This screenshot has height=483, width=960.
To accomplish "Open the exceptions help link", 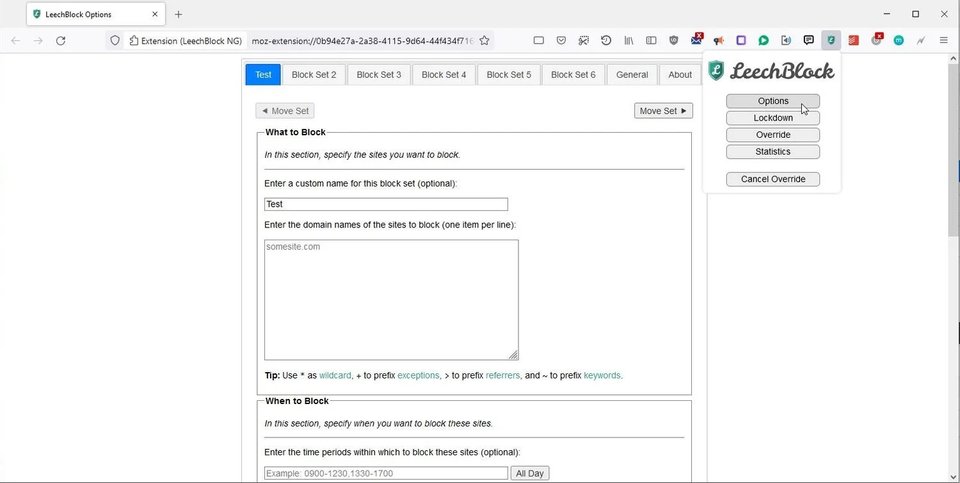I will 418,375.
